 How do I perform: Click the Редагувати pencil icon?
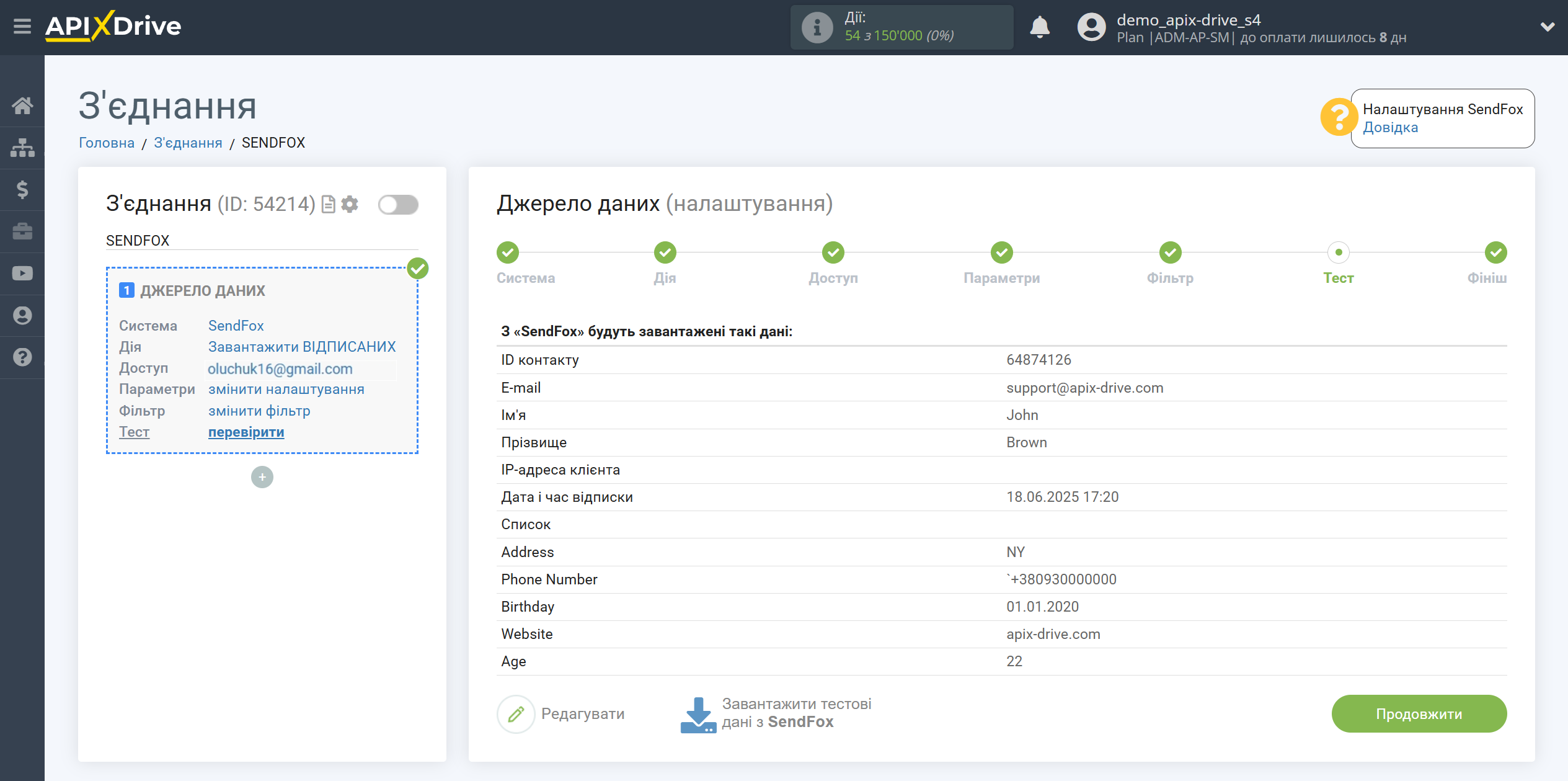516,714
